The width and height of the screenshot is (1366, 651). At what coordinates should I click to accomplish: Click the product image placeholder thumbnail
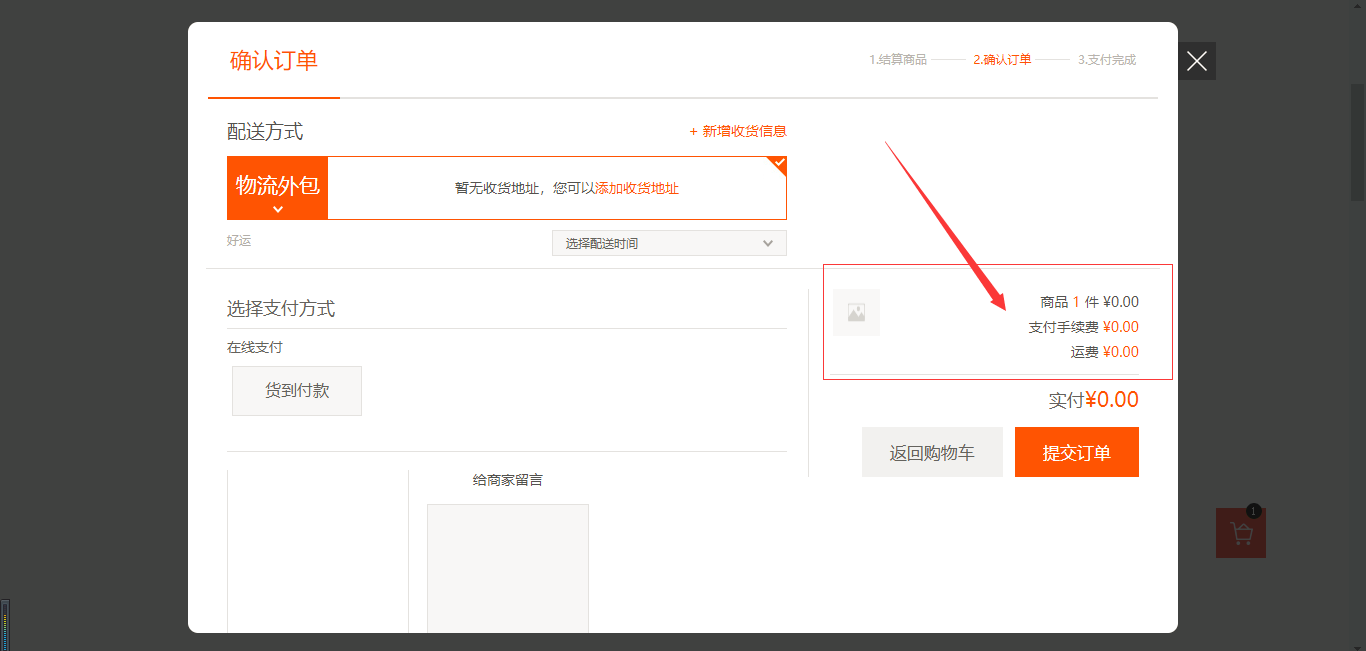856,313
